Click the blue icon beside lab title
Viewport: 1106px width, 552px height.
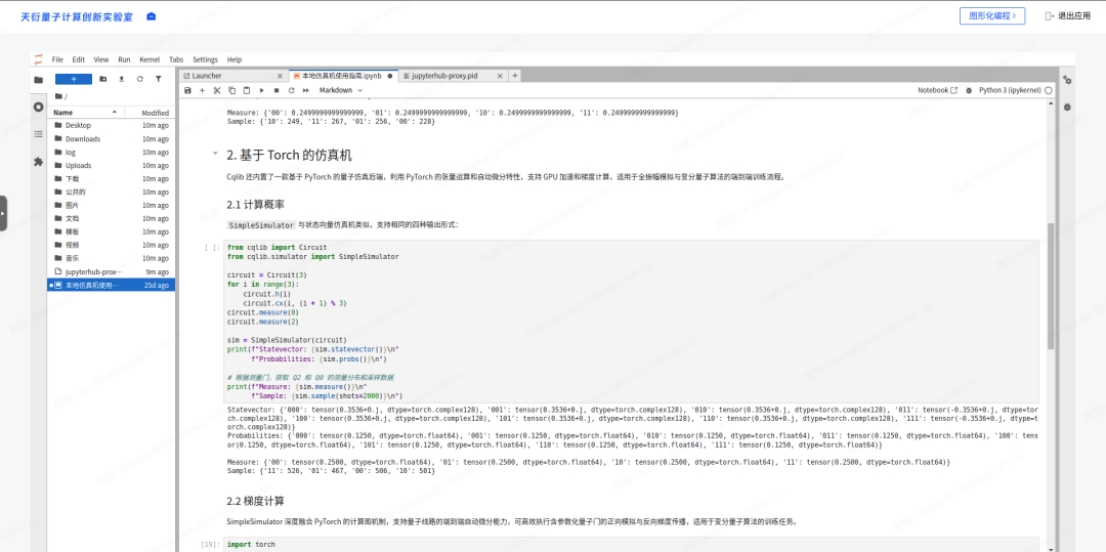point(151,16)
